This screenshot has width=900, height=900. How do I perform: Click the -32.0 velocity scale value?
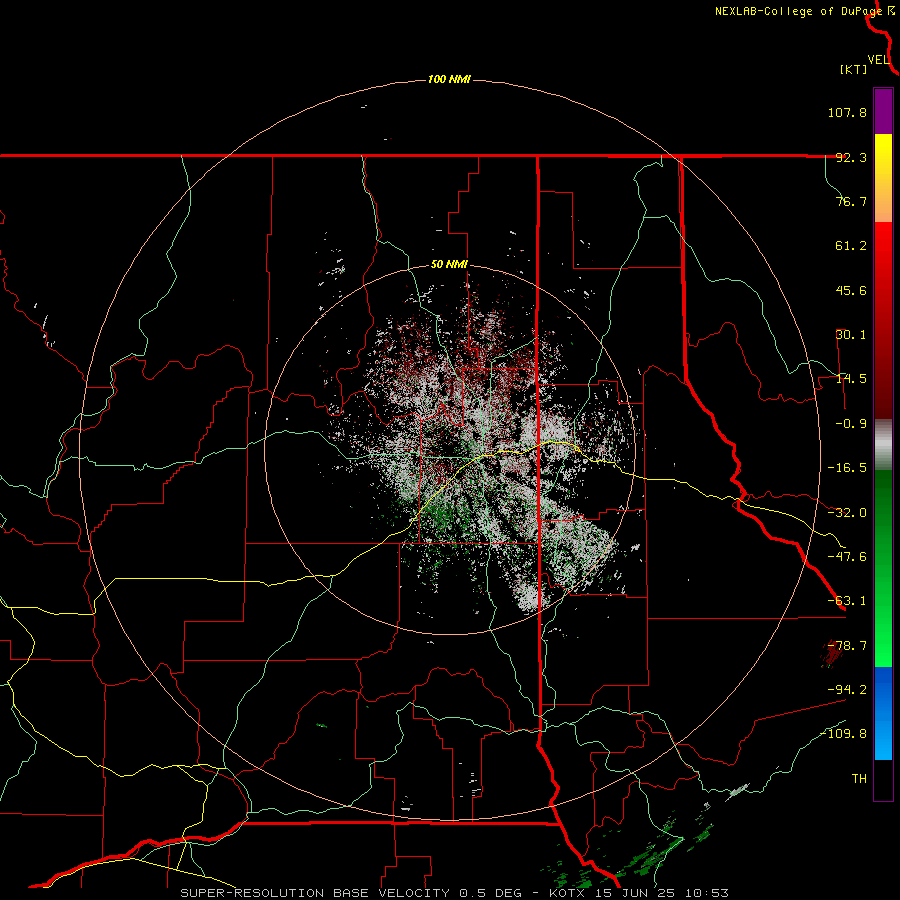847,513
